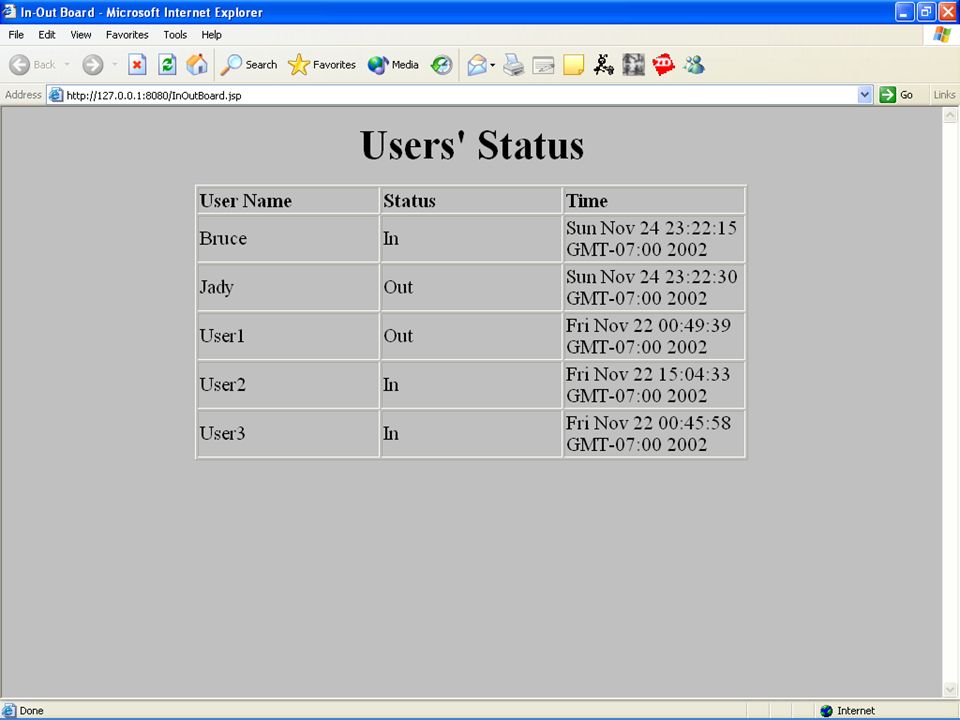The image size is (960, 720).
Task: Click the User Name column header
Action: 288,200
